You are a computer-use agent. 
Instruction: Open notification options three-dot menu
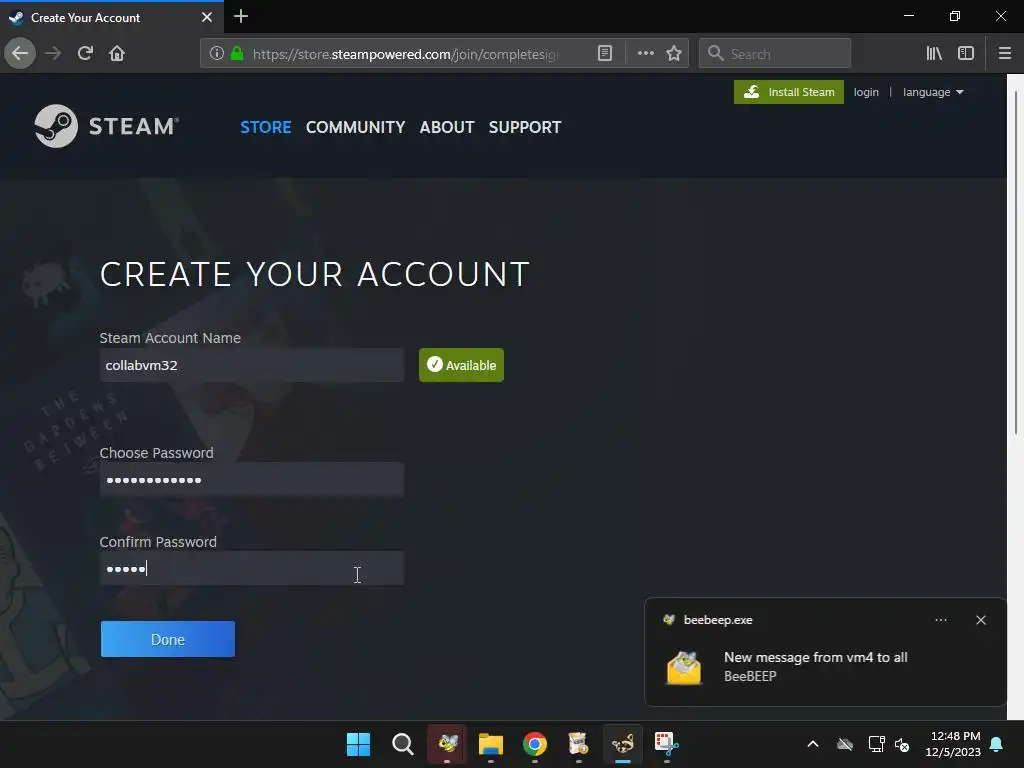click(x=940, y=620)
